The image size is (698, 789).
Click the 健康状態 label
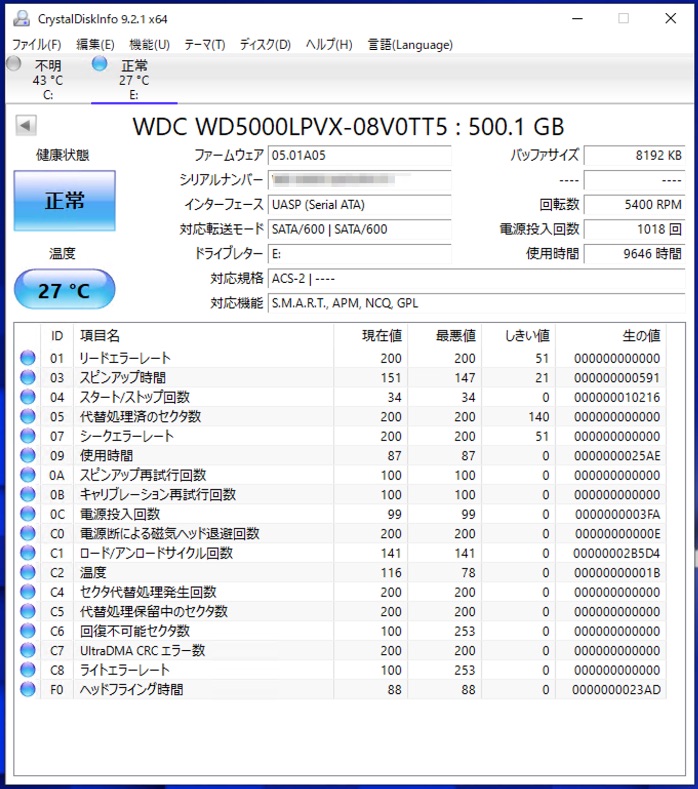point(62,155)
